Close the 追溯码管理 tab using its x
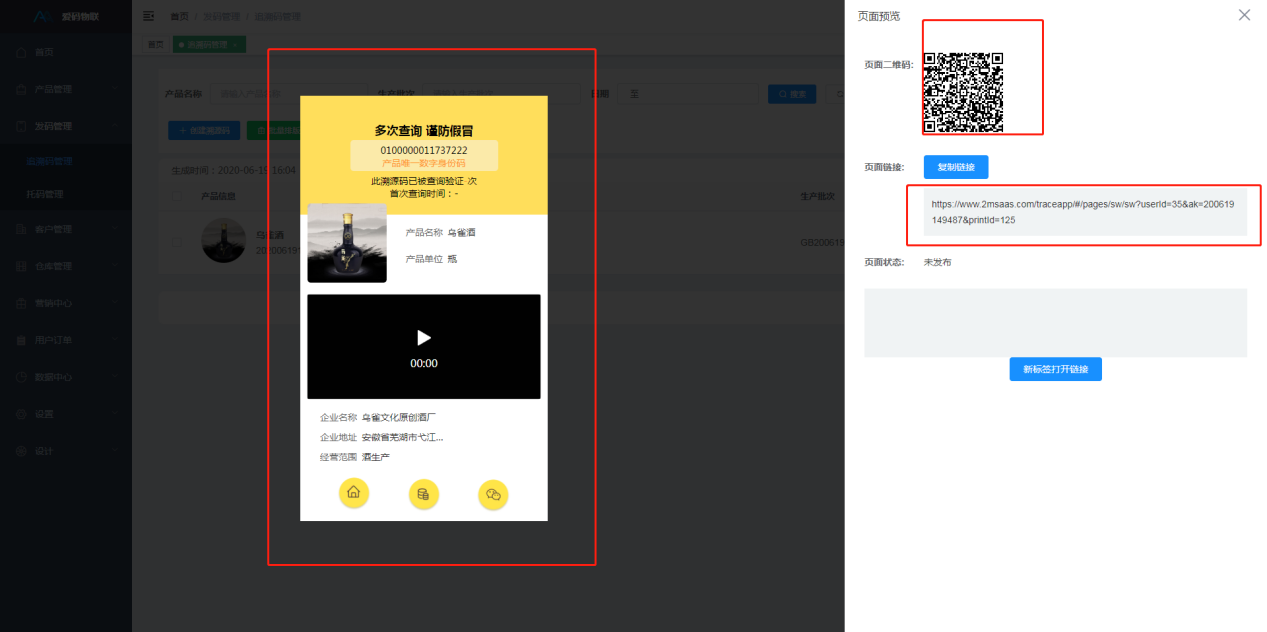1267x632 pixels. [234, 45]
